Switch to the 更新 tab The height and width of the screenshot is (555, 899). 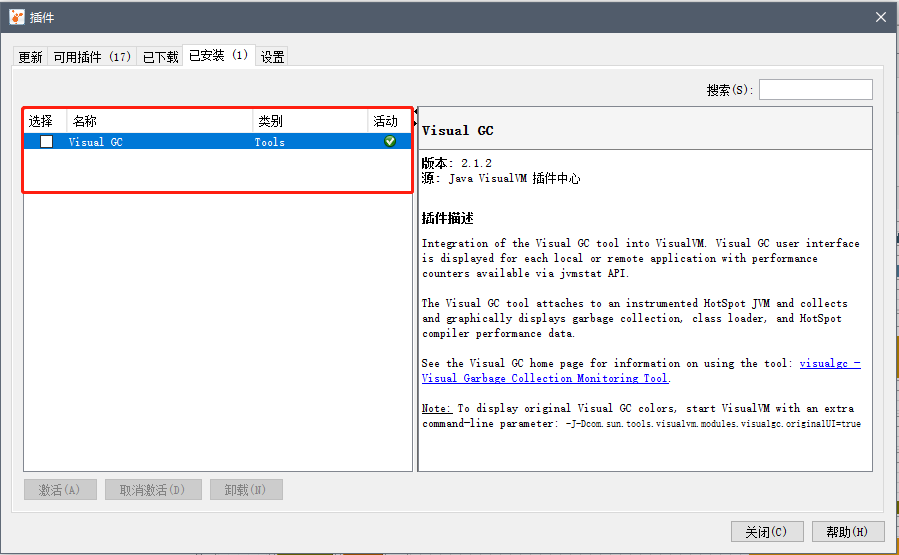(30, 57)
